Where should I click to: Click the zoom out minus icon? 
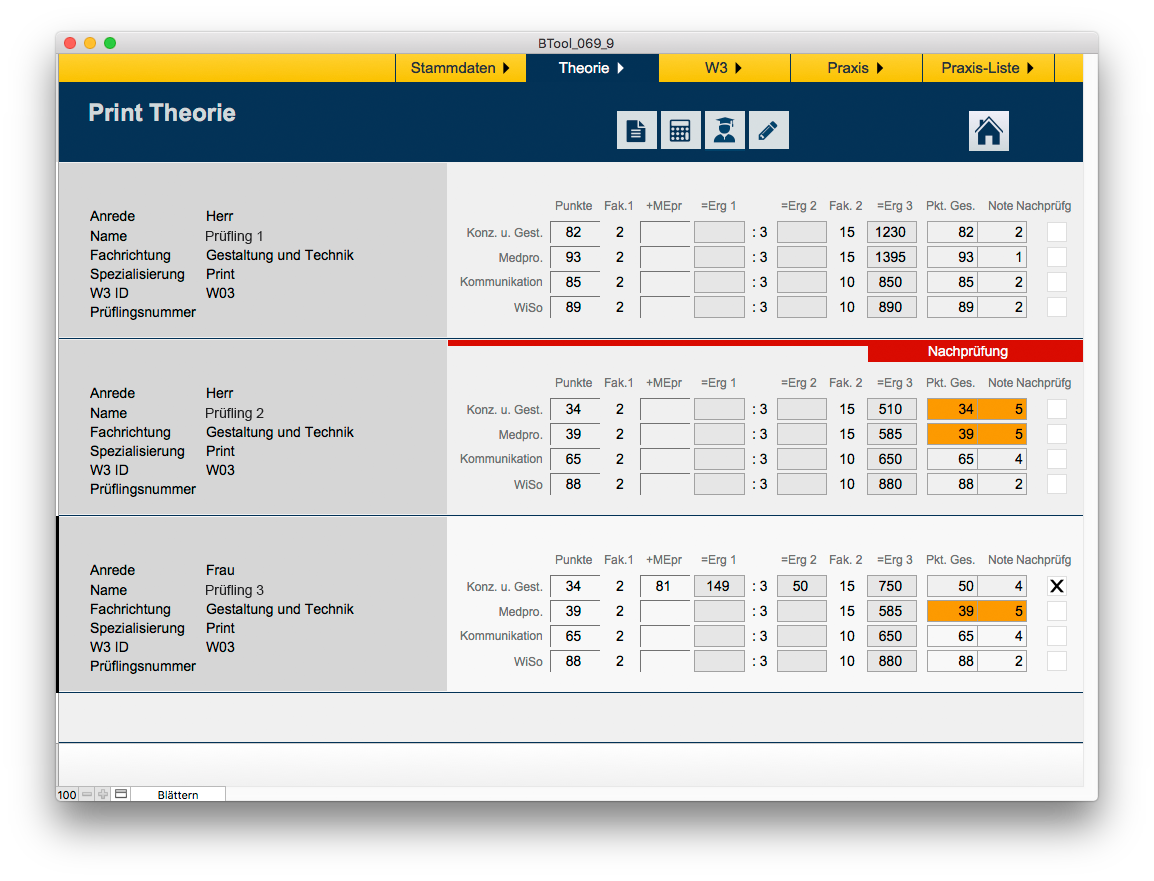coord(87,794)
